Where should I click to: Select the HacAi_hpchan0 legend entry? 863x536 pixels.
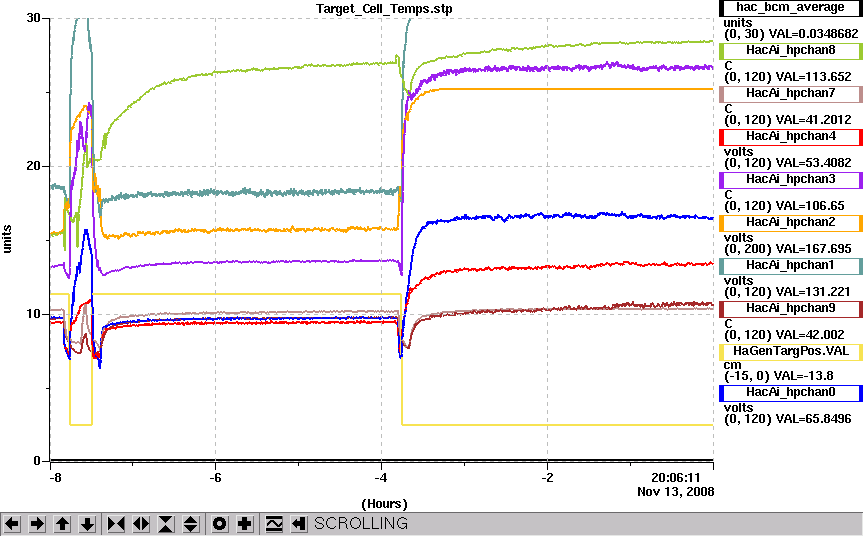tap(790, 392)
